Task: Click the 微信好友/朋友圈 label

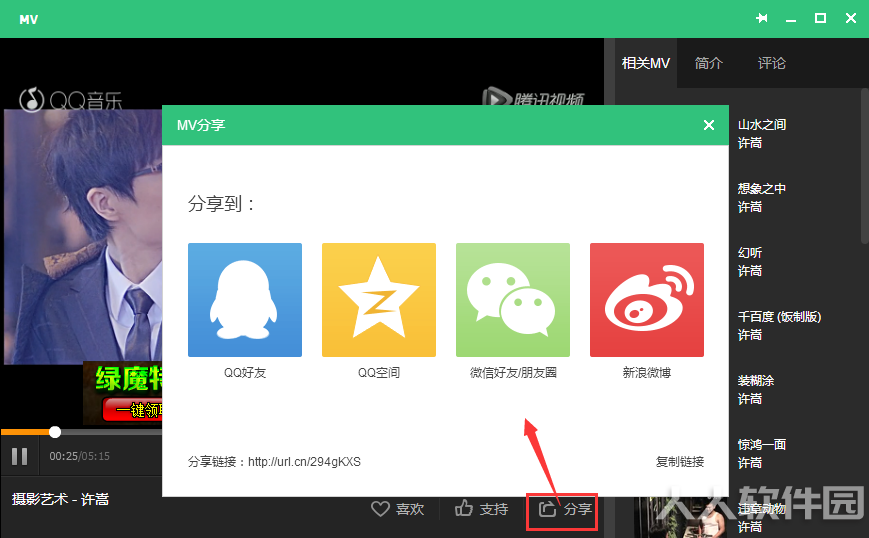Action: point(513,372)
